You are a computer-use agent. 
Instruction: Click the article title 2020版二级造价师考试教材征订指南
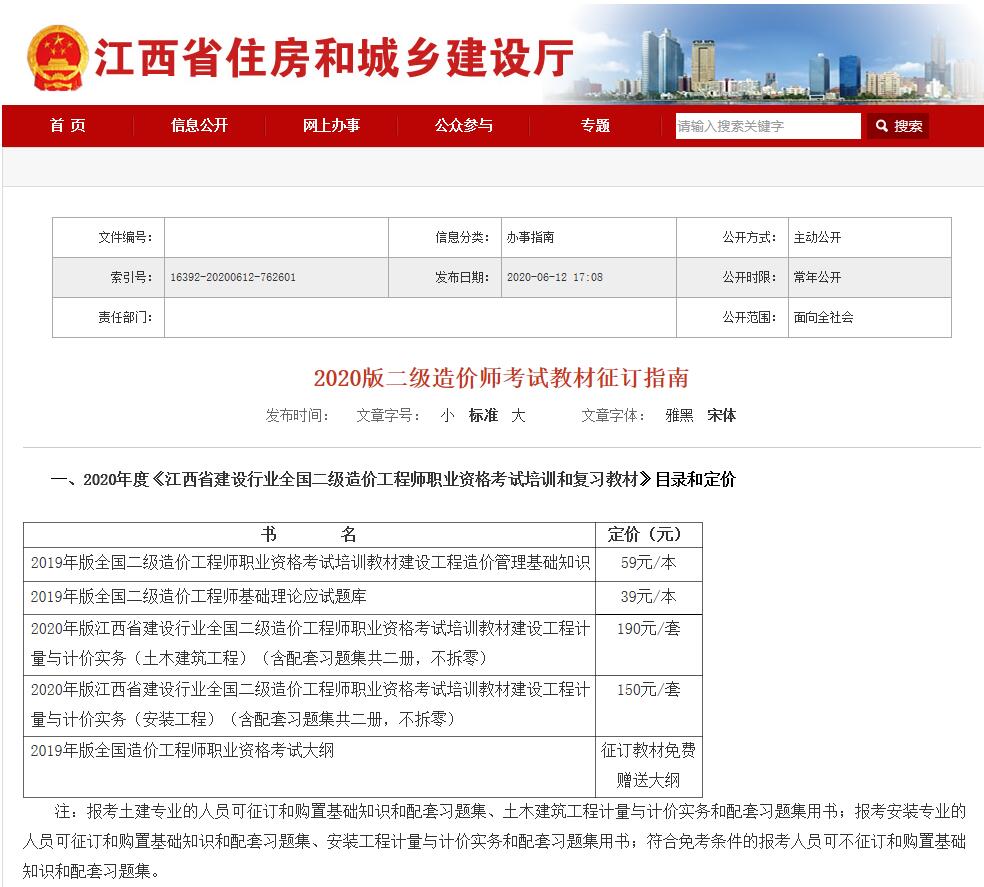501,378
